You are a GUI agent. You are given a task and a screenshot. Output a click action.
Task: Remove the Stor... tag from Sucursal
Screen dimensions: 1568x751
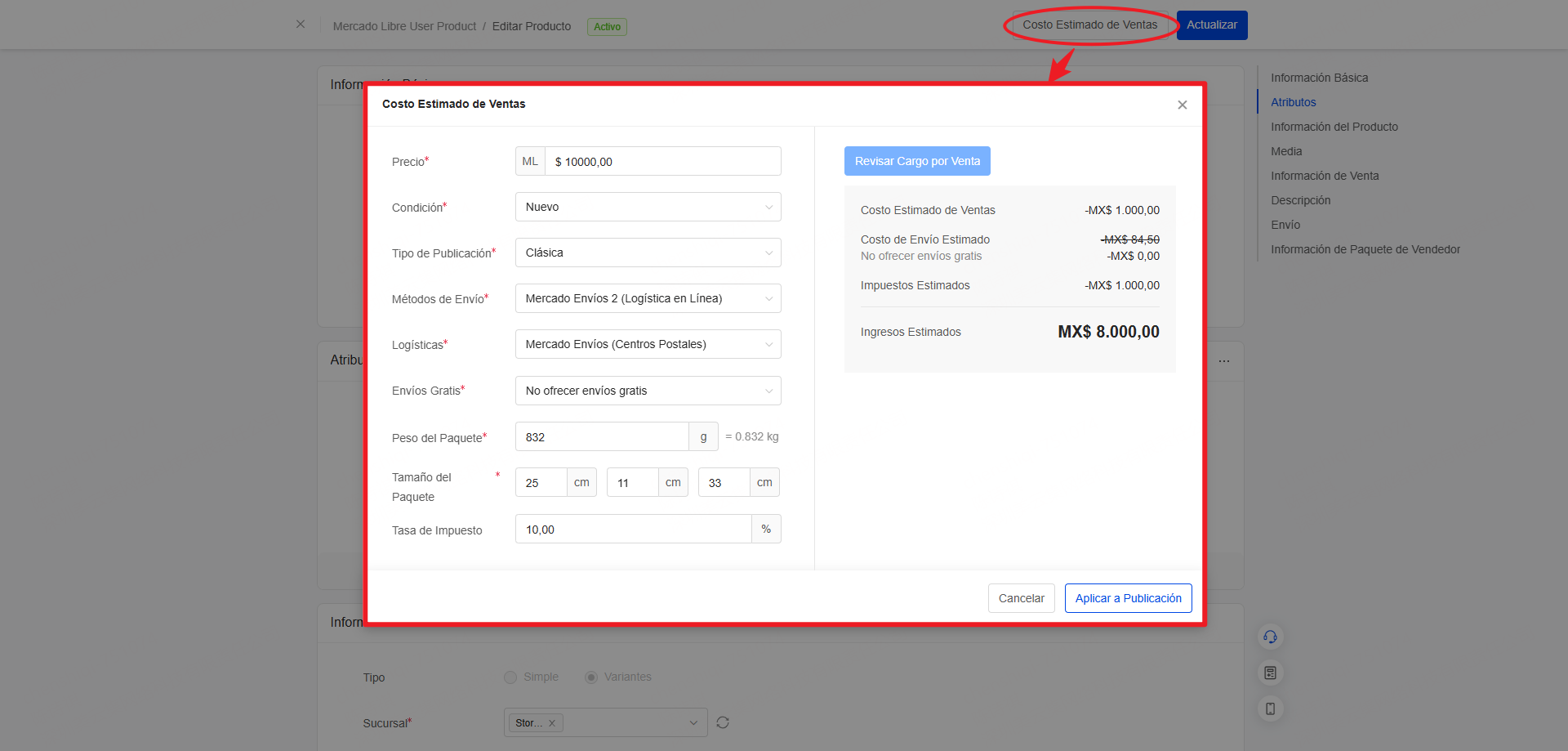552,723
